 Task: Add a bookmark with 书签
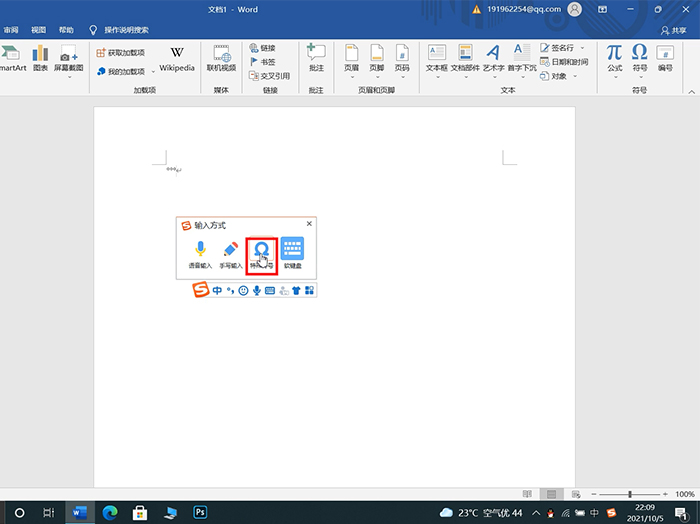[x=262, y=62]
